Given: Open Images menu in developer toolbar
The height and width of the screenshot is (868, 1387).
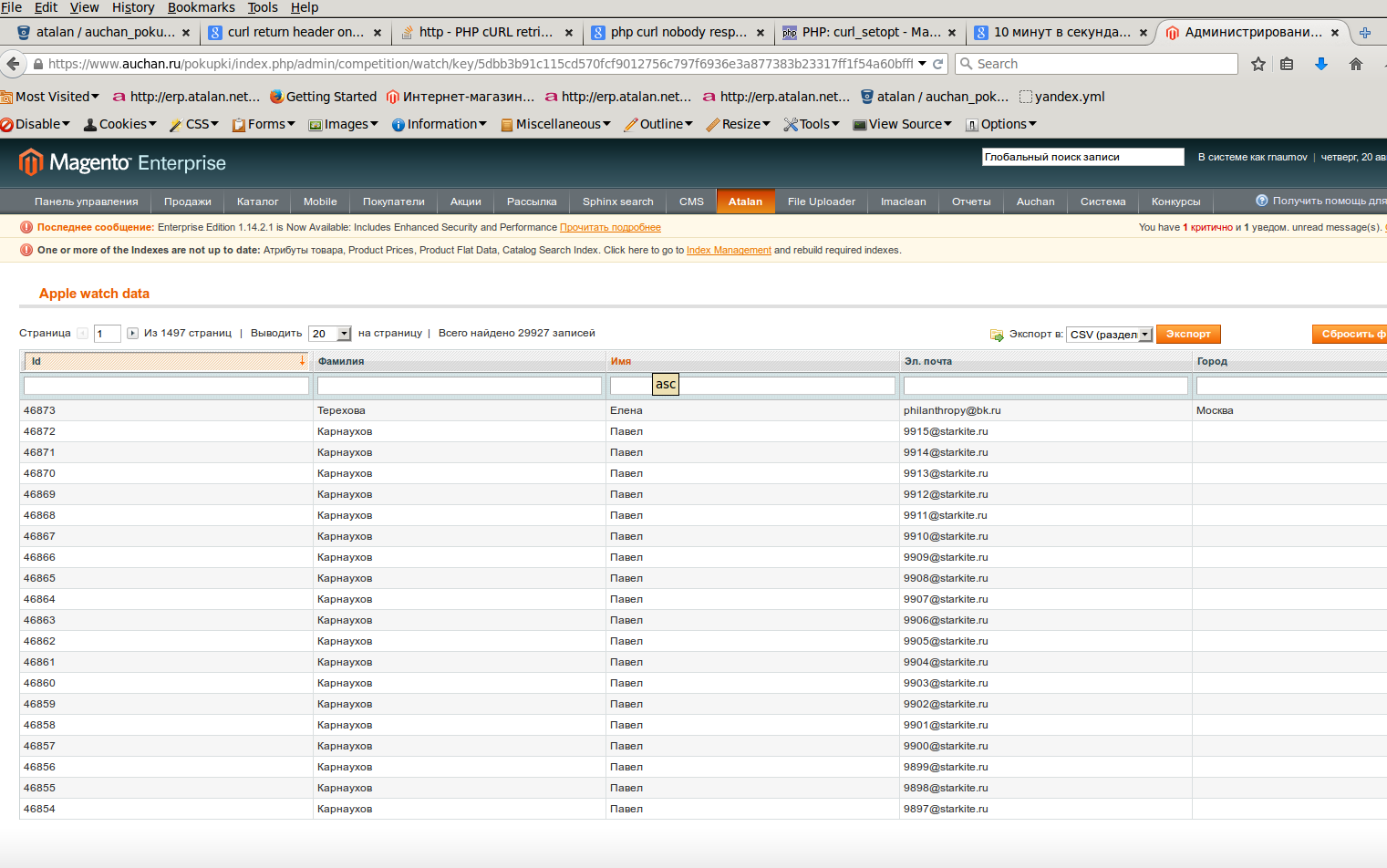Looking at the screenshot, I should click(x=343, y=124).
